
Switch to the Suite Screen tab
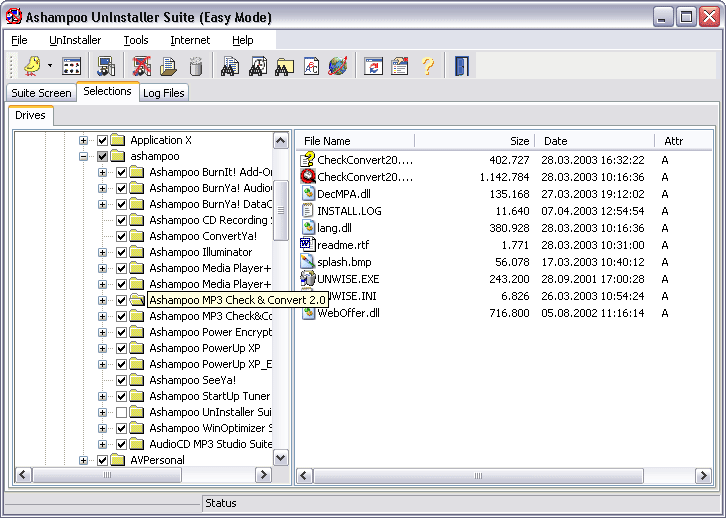point(41,93)
